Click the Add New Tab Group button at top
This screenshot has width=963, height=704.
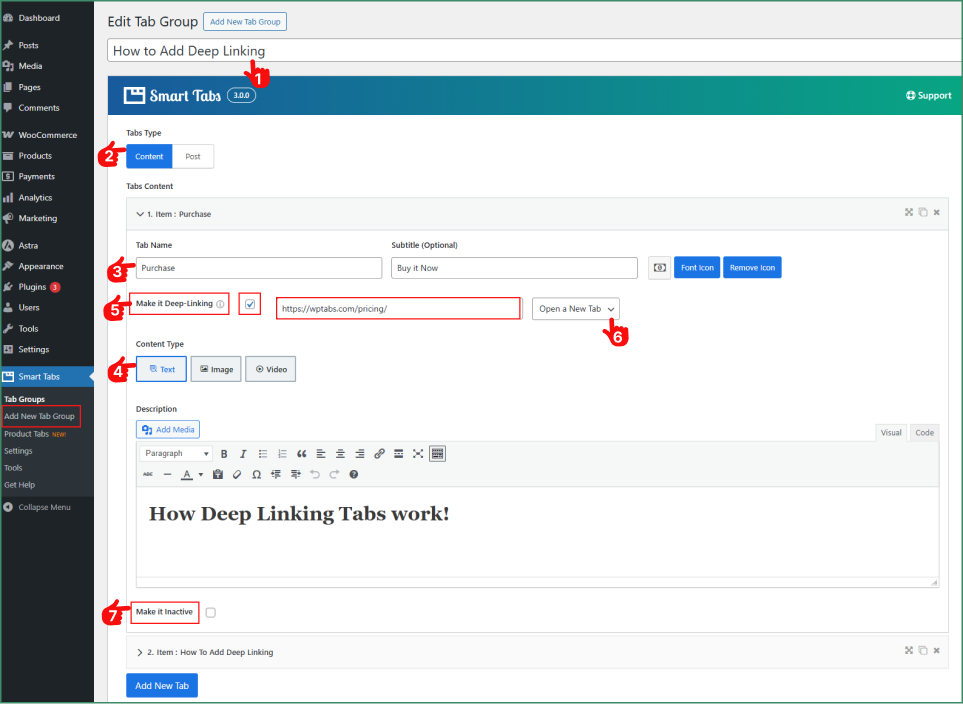pyautogui.click(x=245, y=22)
